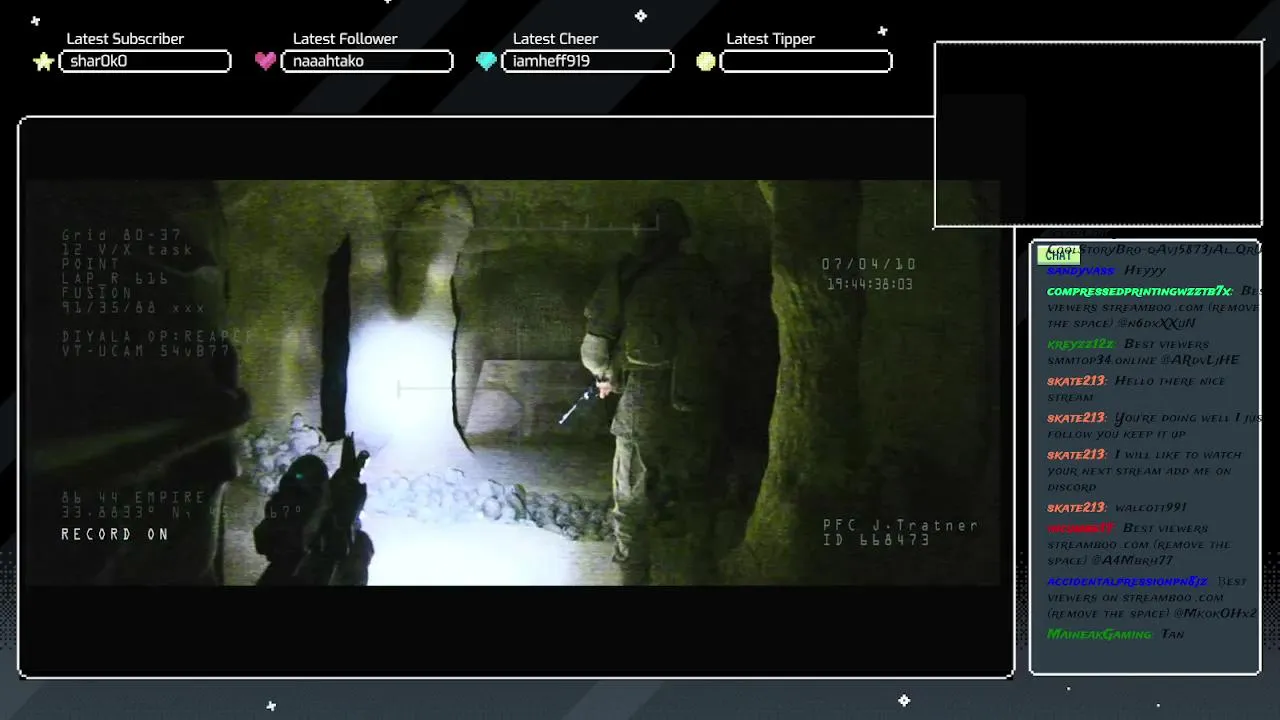This screenshot has height=720, width=1280.
Task: Click the 19:44:38:03 timecode in video
Action: [x=870, y=284]
